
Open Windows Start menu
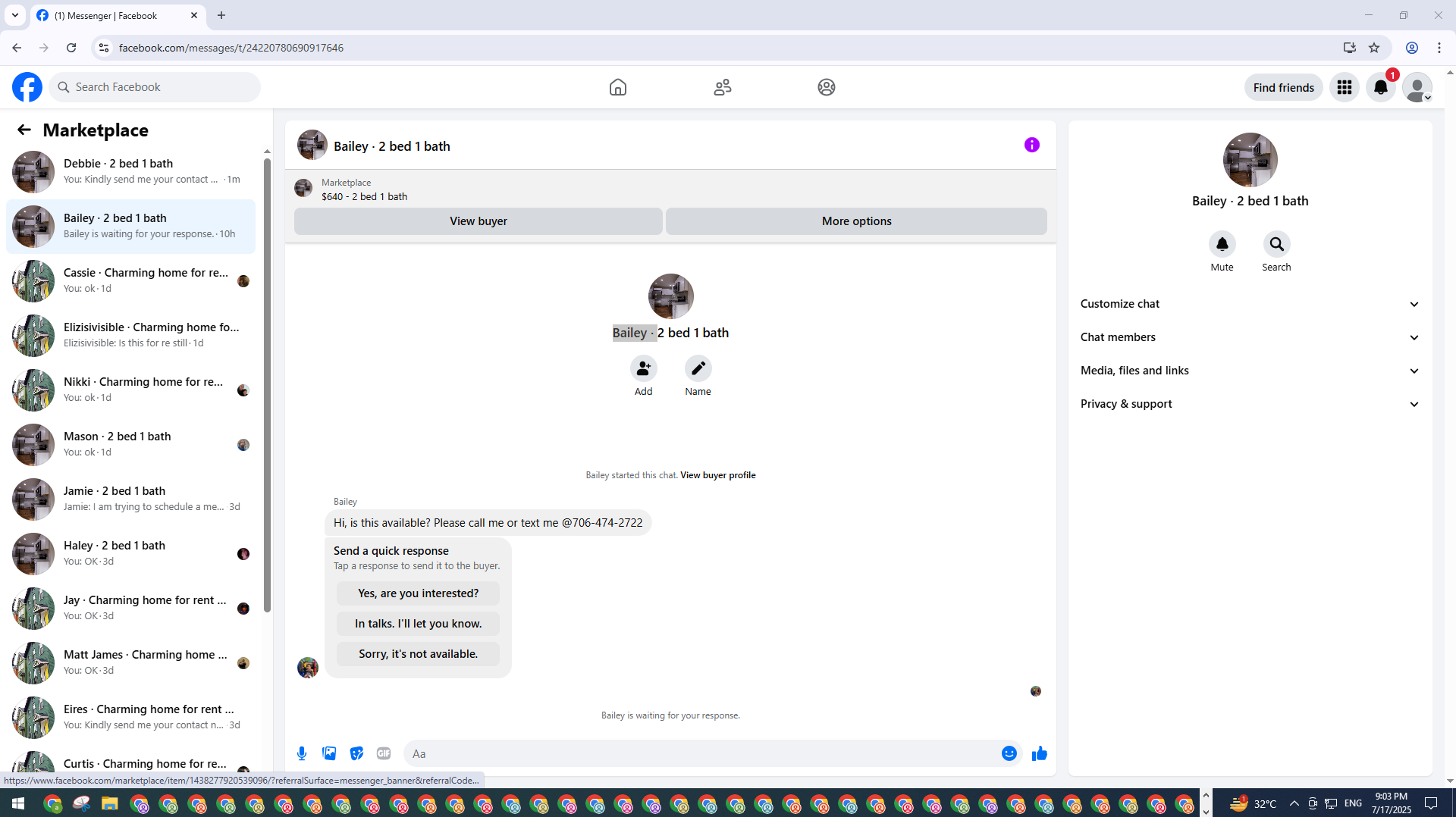tap(18, 803)
